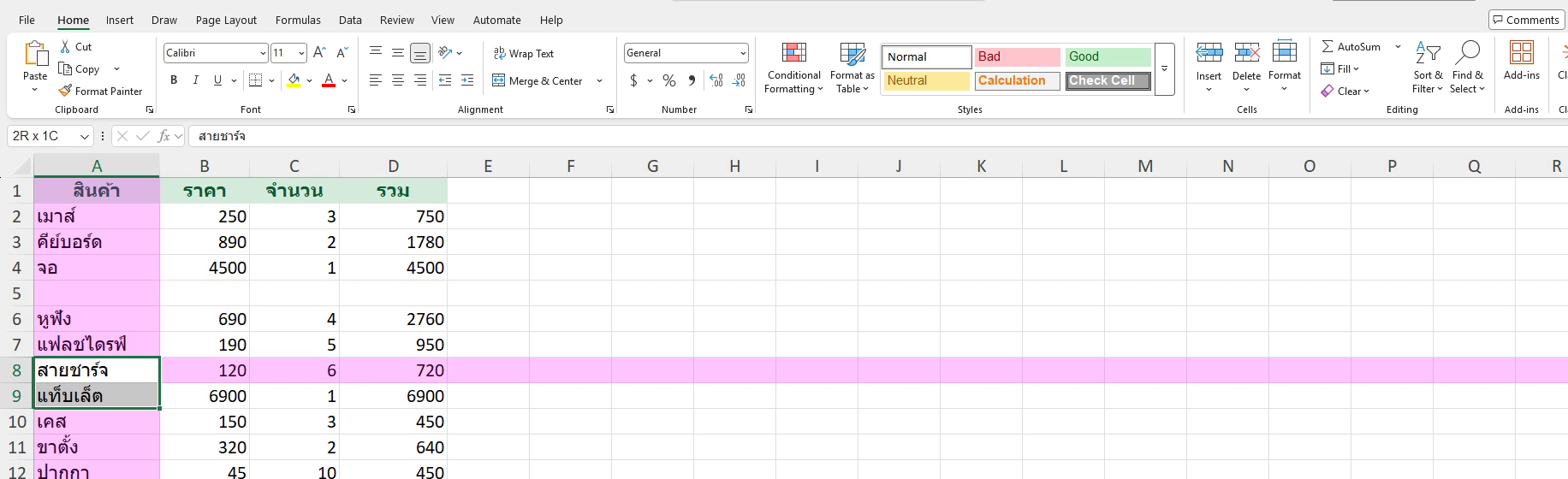Open the Fill dropdown
This screenshot has height=479, width=1568.
click(x=1340, y=68)
